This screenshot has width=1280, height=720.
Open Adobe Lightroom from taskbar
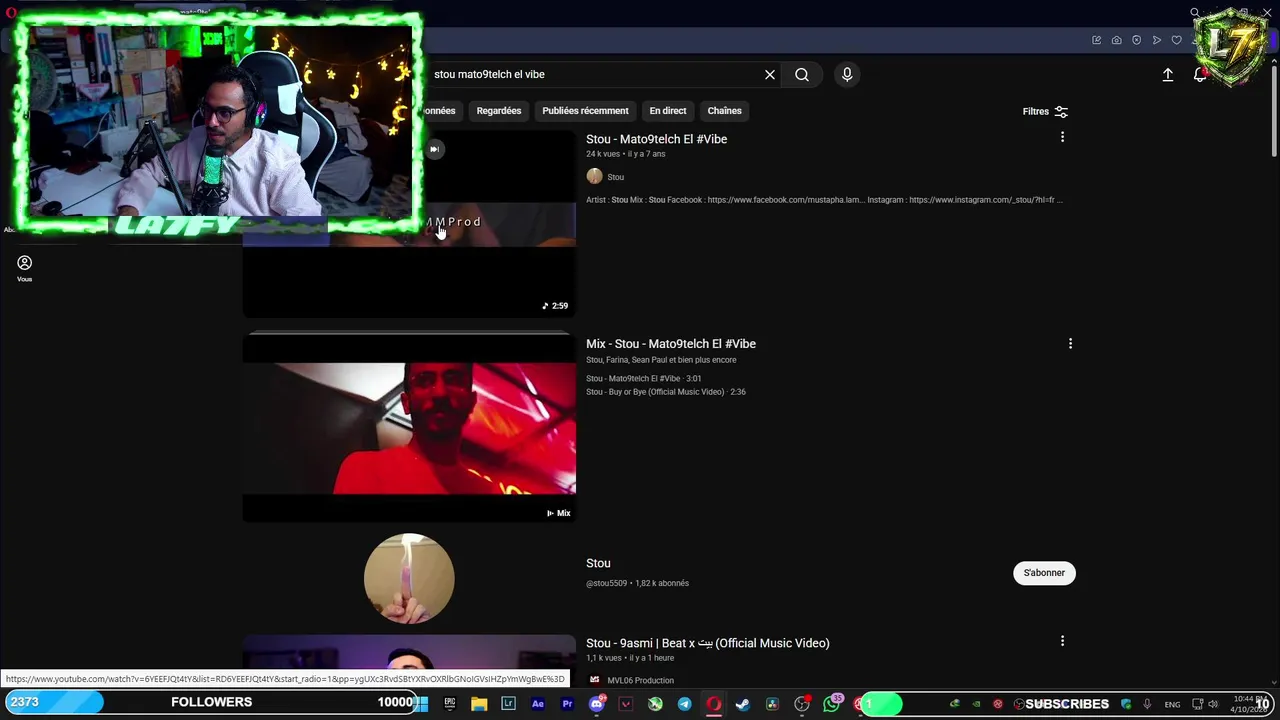coord(508,704)
